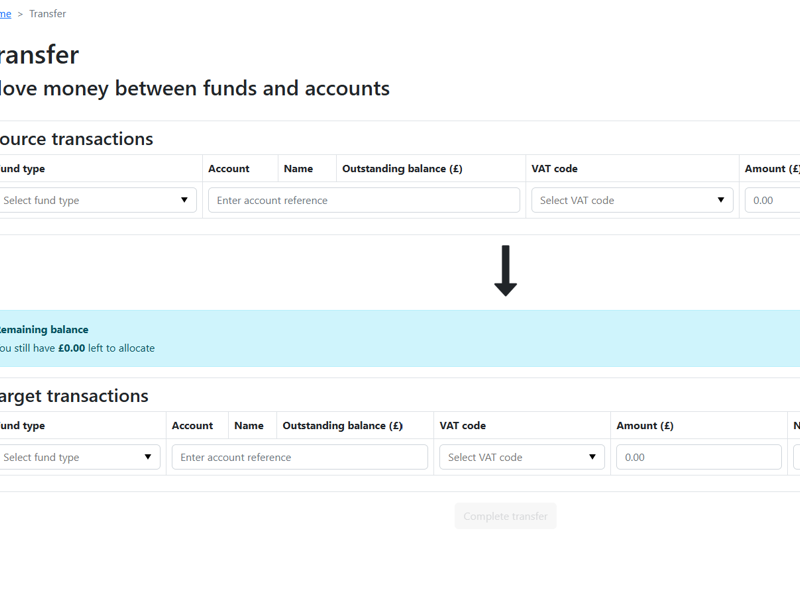Open the target fund type dropdown

[x=78, y=457]
